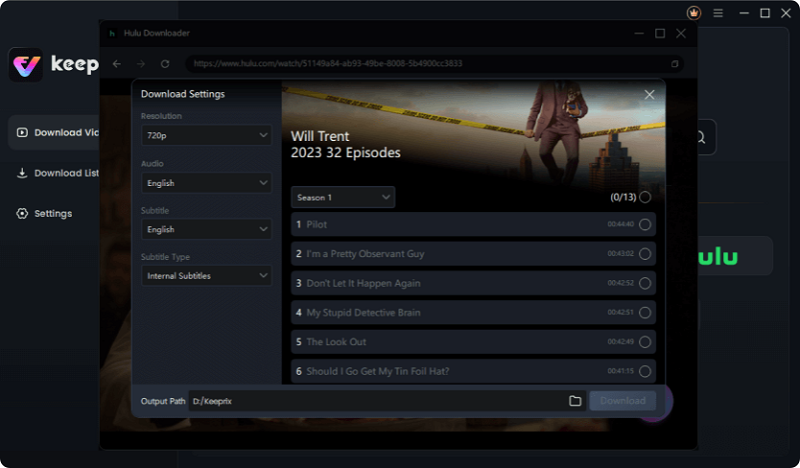Click the I'm a Pretty Observant Guy title
This screenshot has height=468, width=800.
tap(365, 254)
